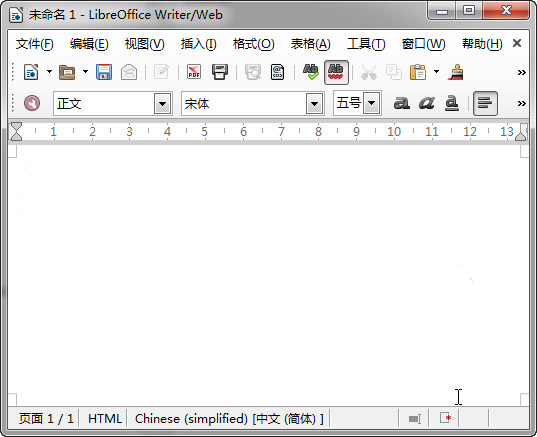Save document with the floppy disk icon
This screenshot has width=537, height=437.
104,72
